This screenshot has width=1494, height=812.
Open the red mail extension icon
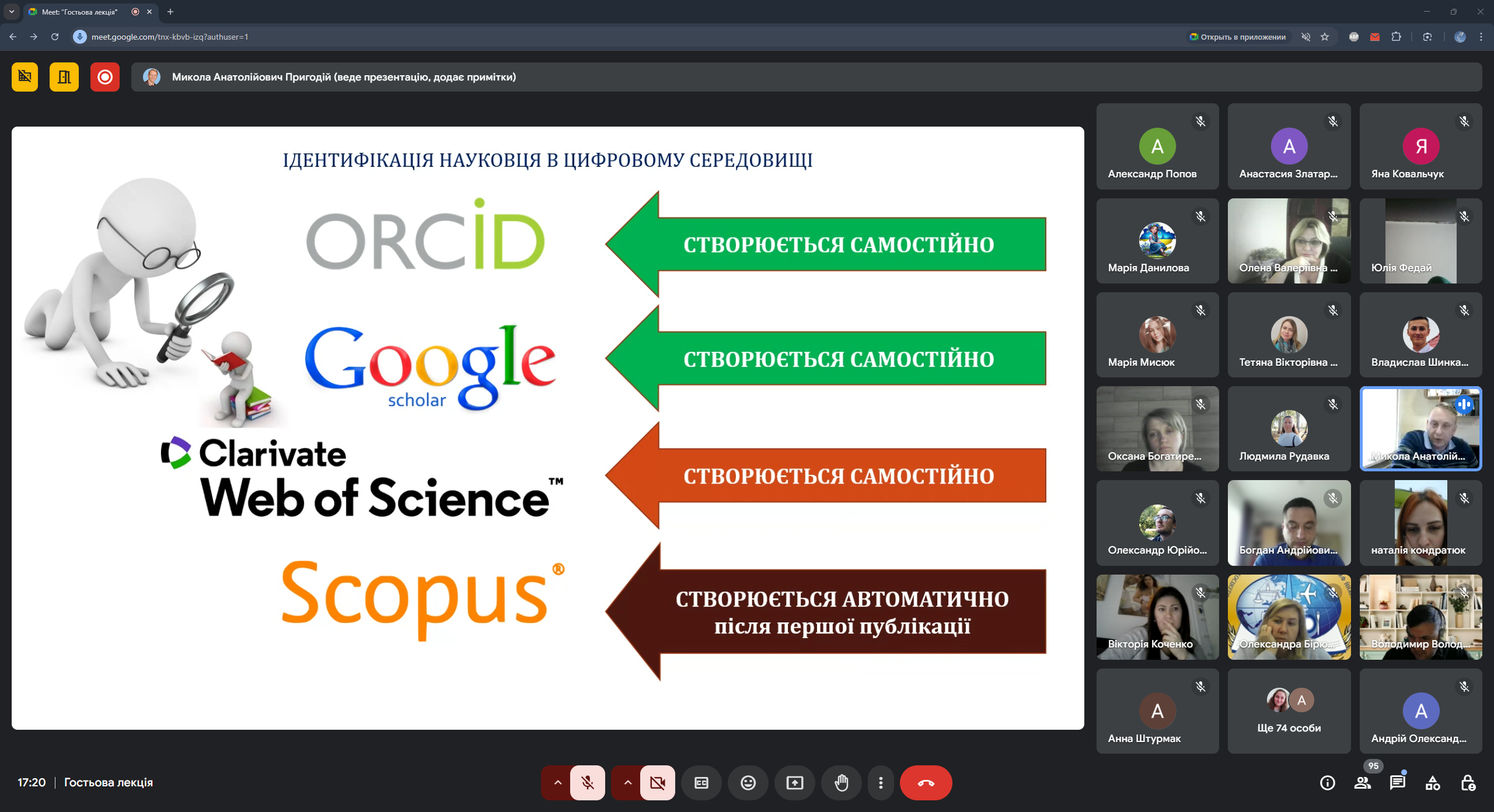click(x=1375, y=37)
